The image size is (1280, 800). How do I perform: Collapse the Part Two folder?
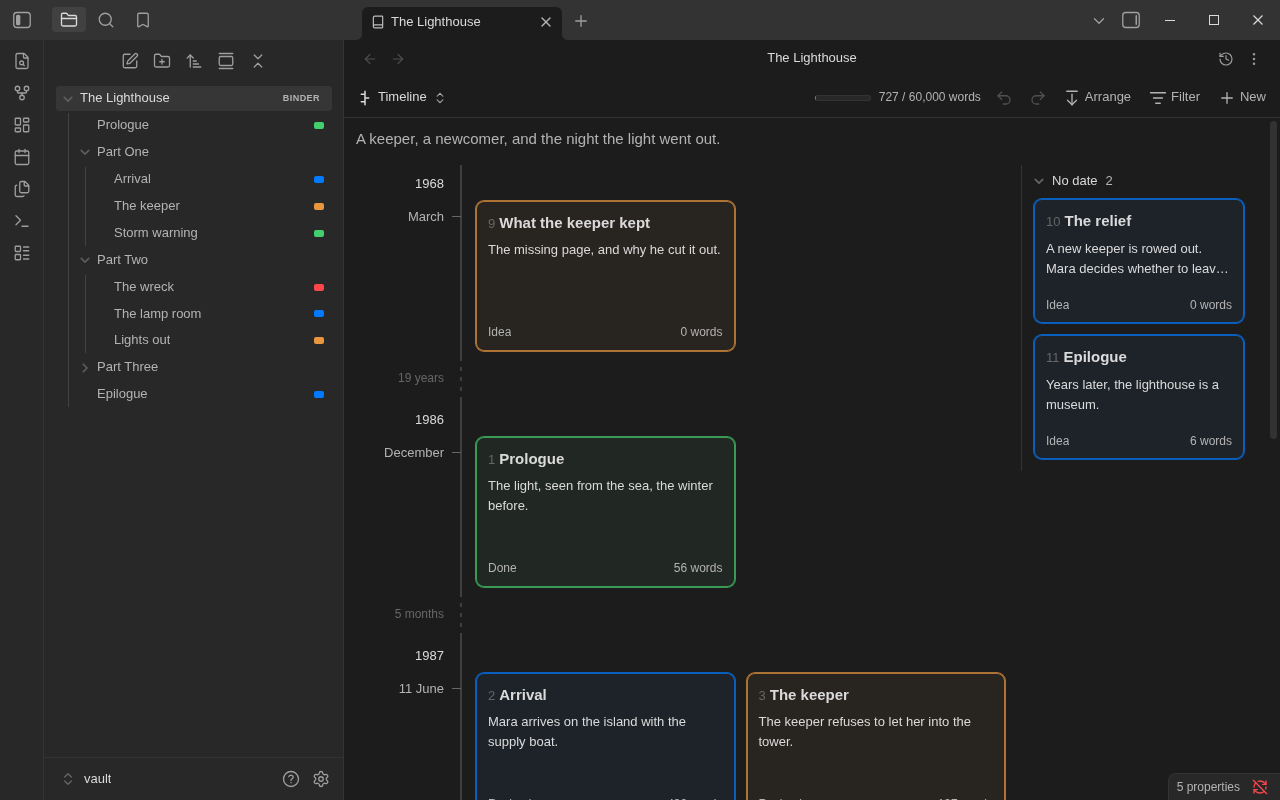point(85,260)
